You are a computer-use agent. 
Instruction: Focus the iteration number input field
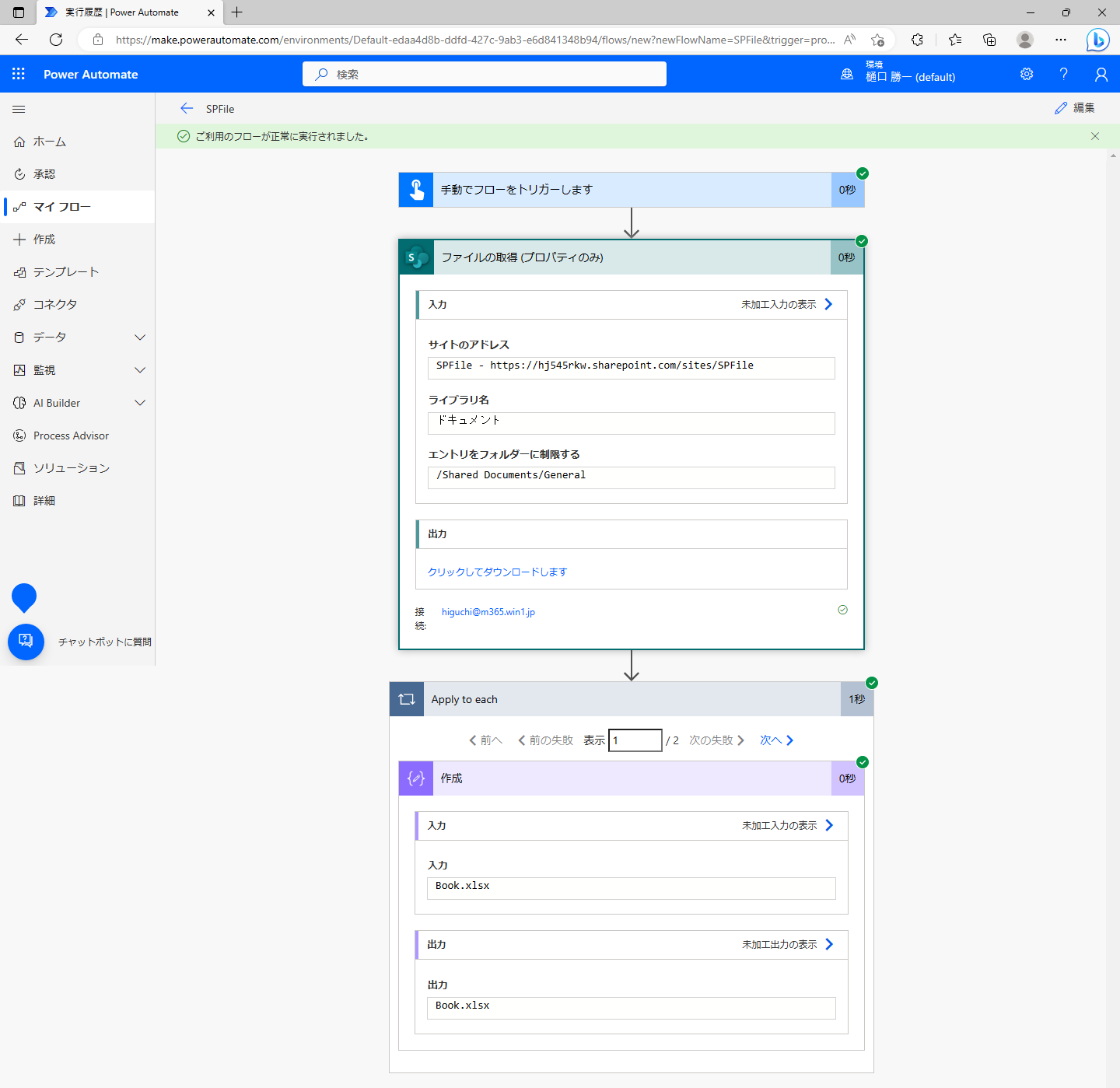coord(635,740)
